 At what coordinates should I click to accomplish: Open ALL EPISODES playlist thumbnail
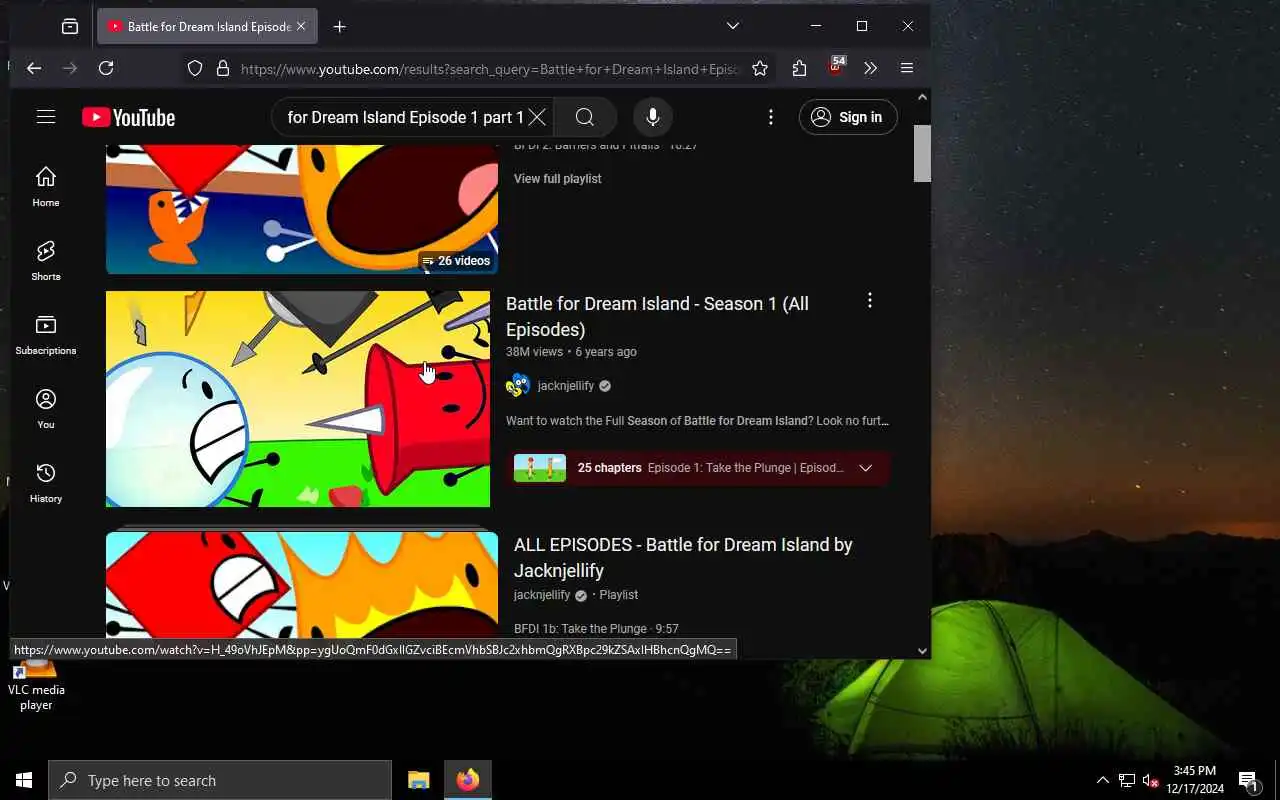[x=302, y=585]
